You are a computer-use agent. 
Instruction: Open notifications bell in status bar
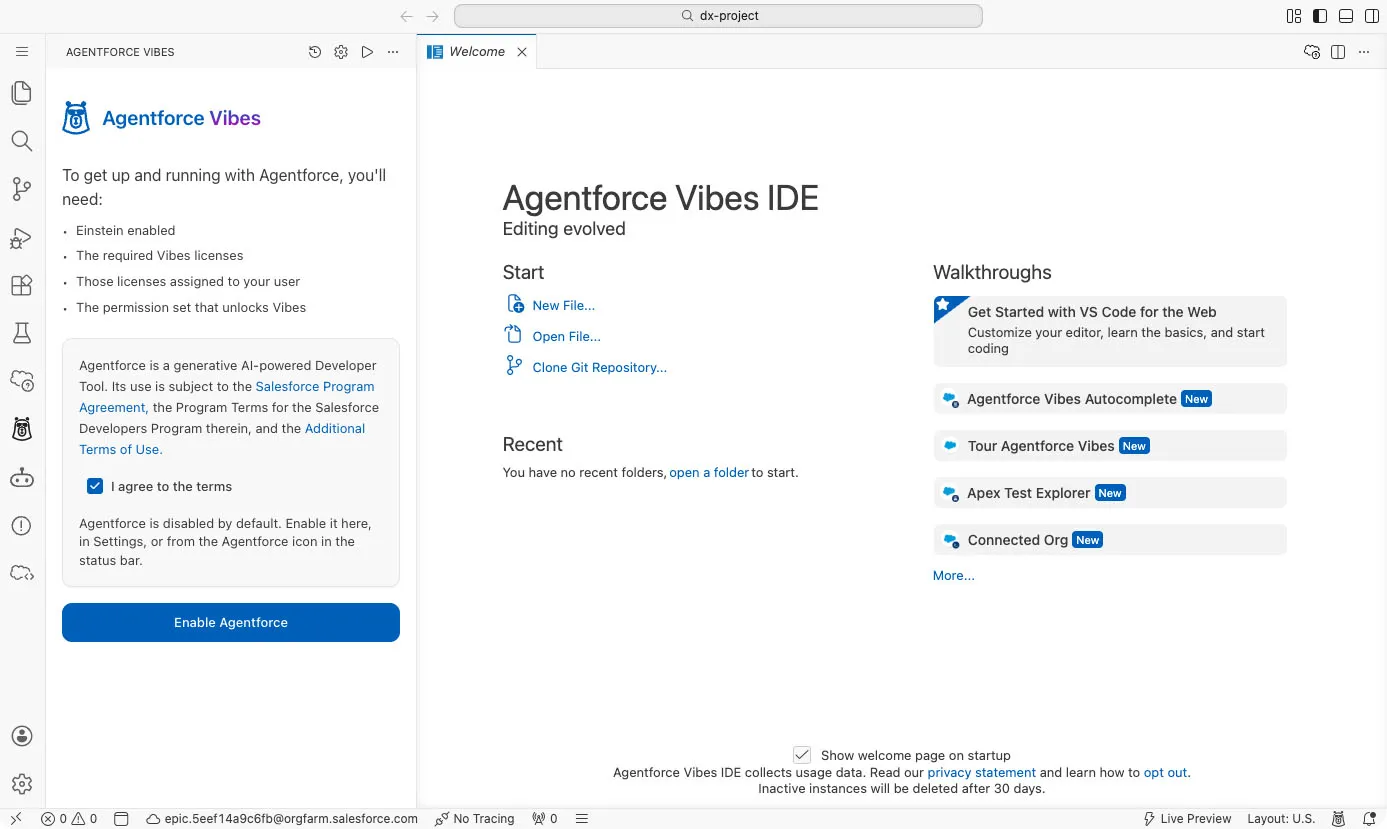coord(1369,818)
